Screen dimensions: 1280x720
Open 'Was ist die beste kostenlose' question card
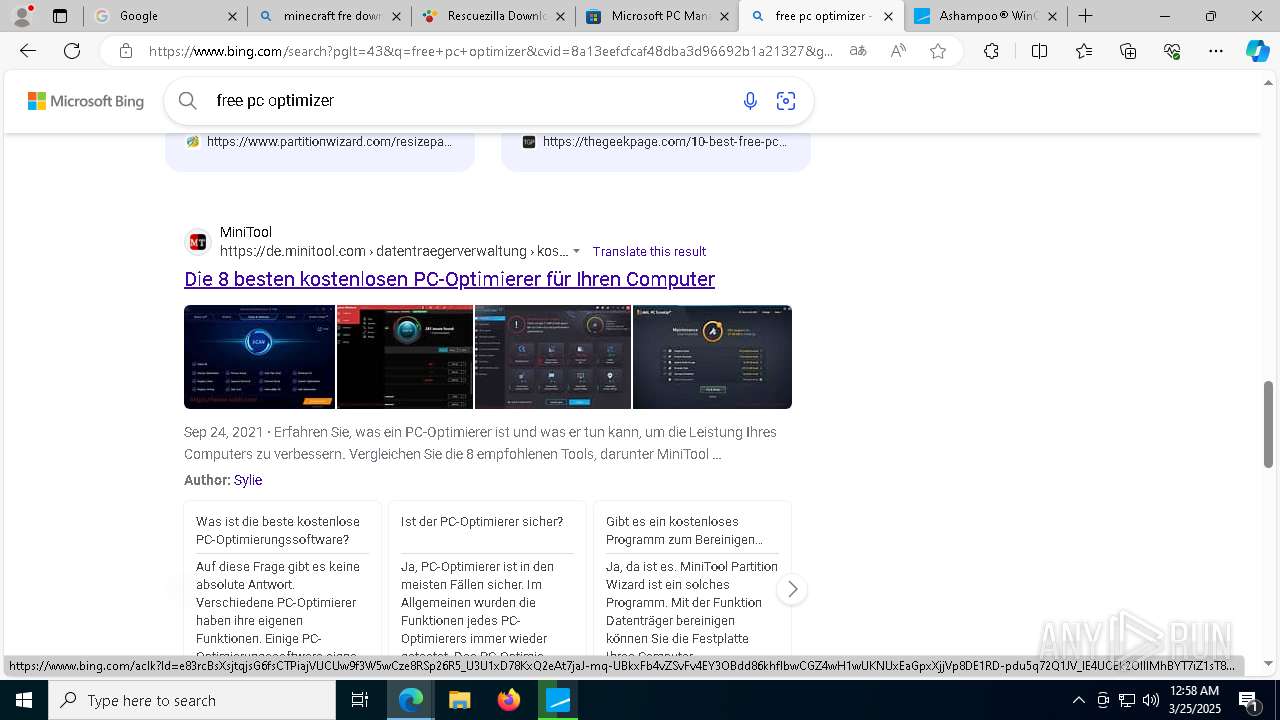point(282,580)
